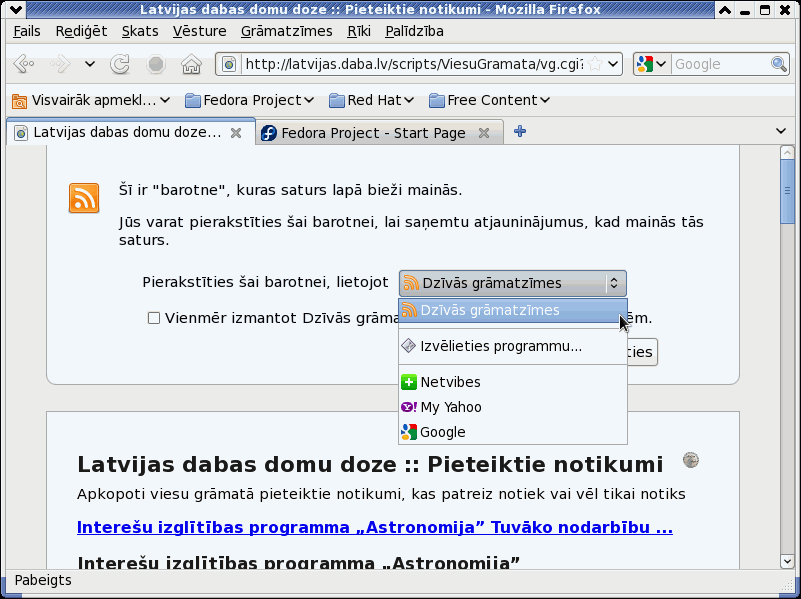Click the orange RSS feed icon
Viewport: 801px width, 599px height.
click(84, 198)
